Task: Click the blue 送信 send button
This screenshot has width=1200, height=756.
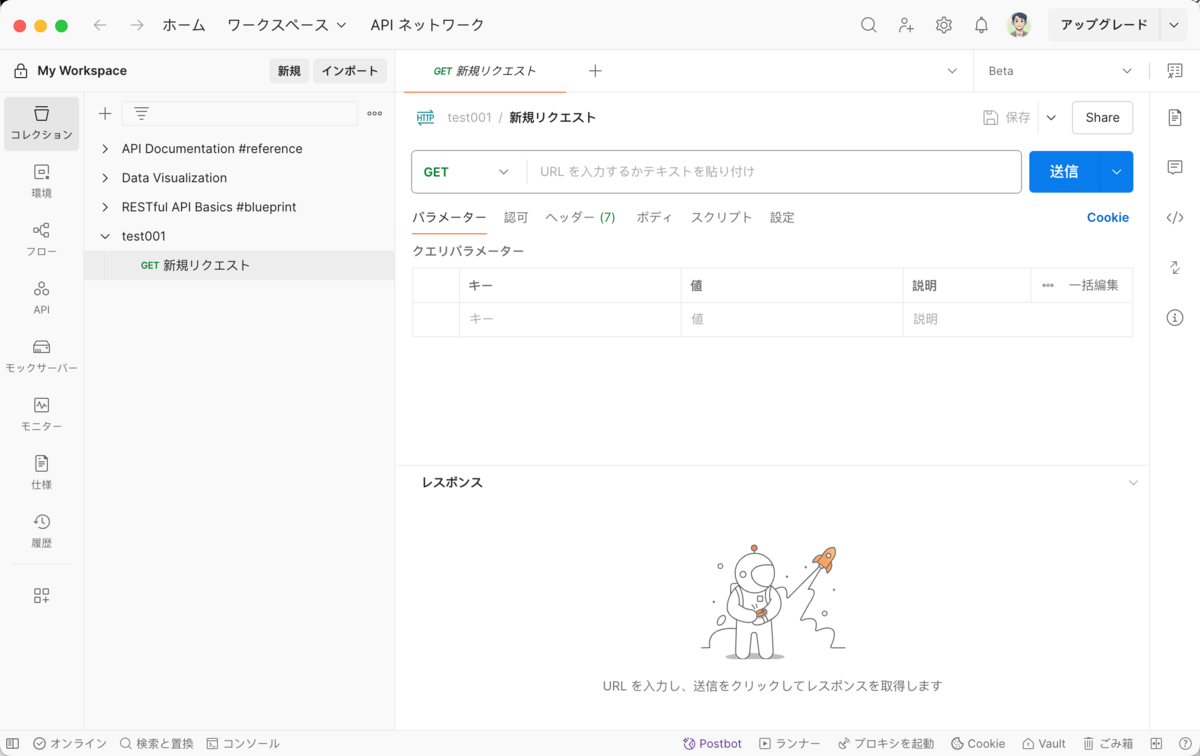Action: pos(1064,172)
